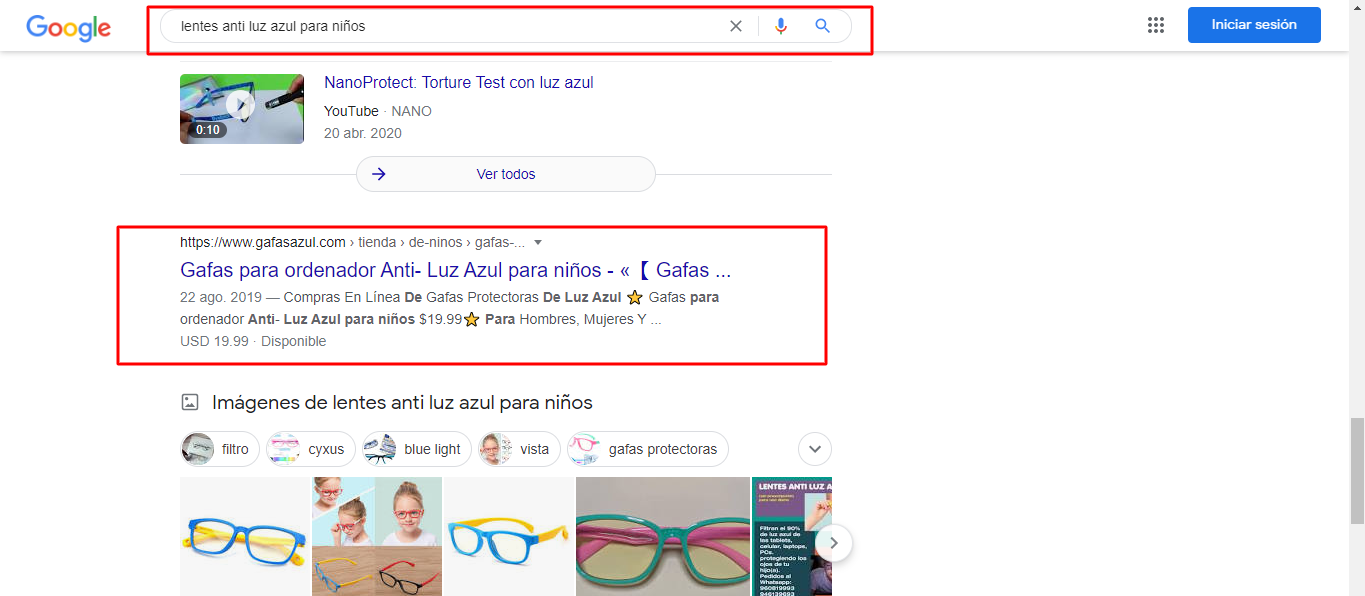Clear the search box text
The image size is (1365, 596).
coord(736,26)
